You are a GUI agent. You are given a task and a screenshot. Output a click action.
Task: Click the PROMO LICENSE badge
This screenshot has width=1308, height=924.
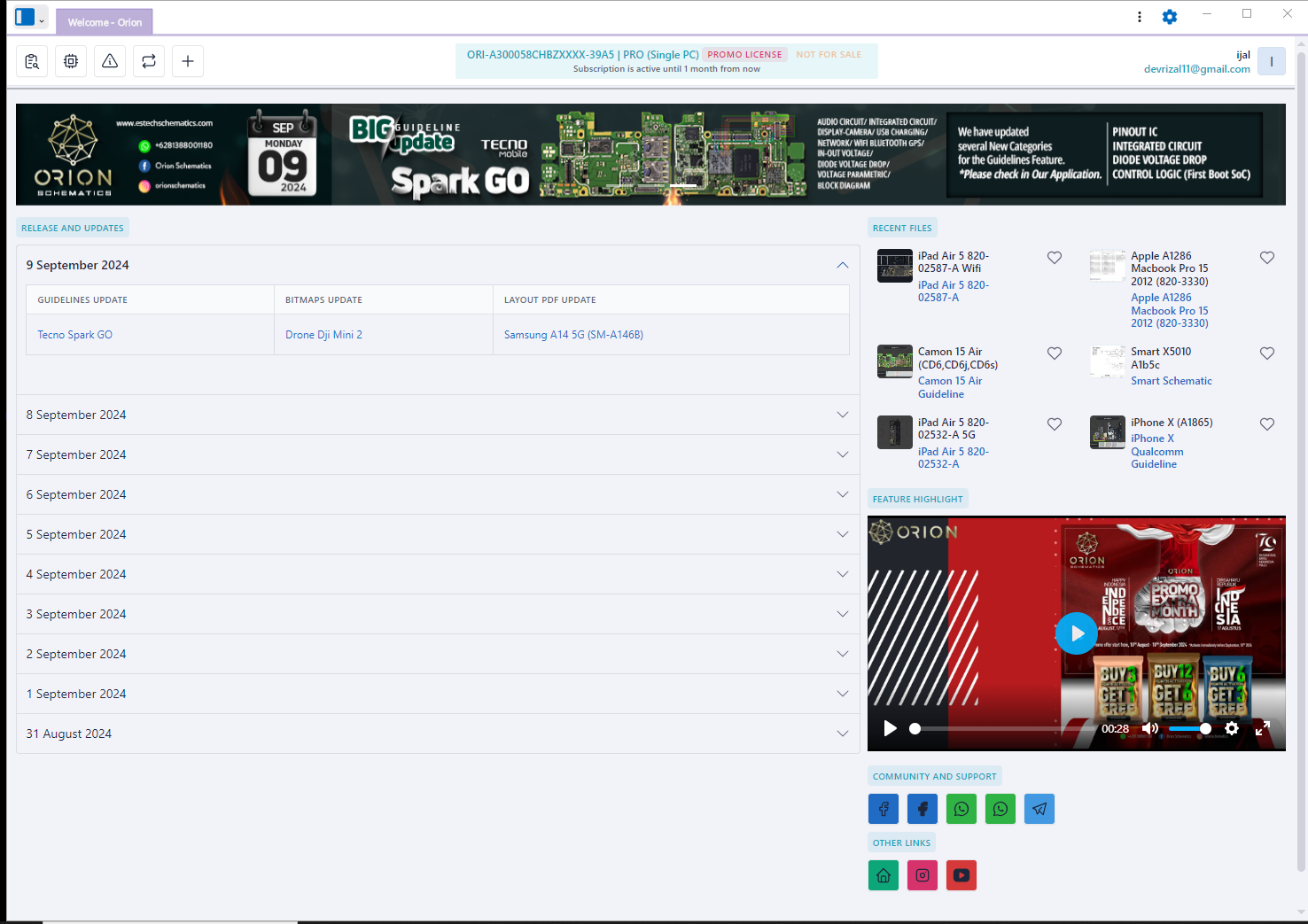pos(745,55)
